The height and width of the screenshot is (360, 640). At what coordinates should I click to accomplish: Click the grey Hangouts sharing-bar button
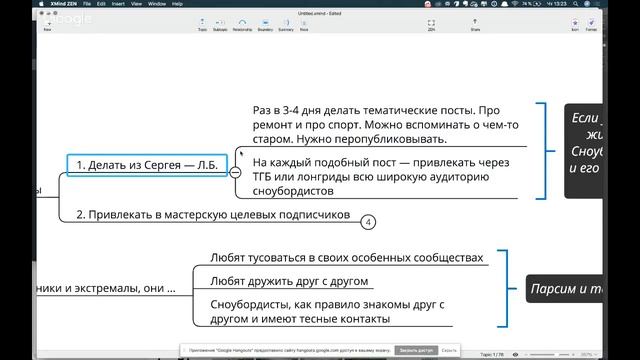[416, 350]
